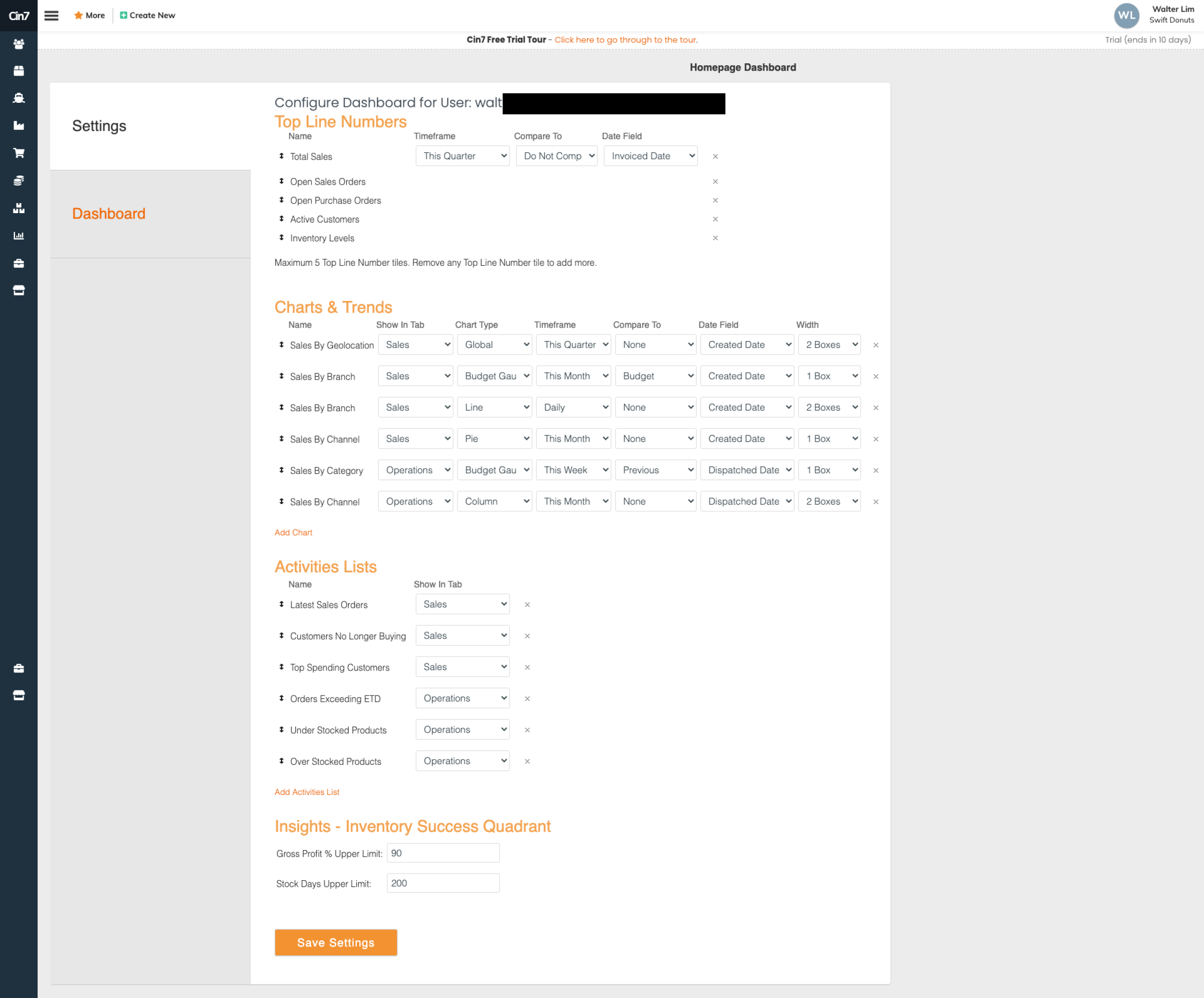The height and width of the screenshot is (998, 1204).
Task: Open the ship Purchases icon in sidebar
Action: pyautogui.click(x=19, y=98)
